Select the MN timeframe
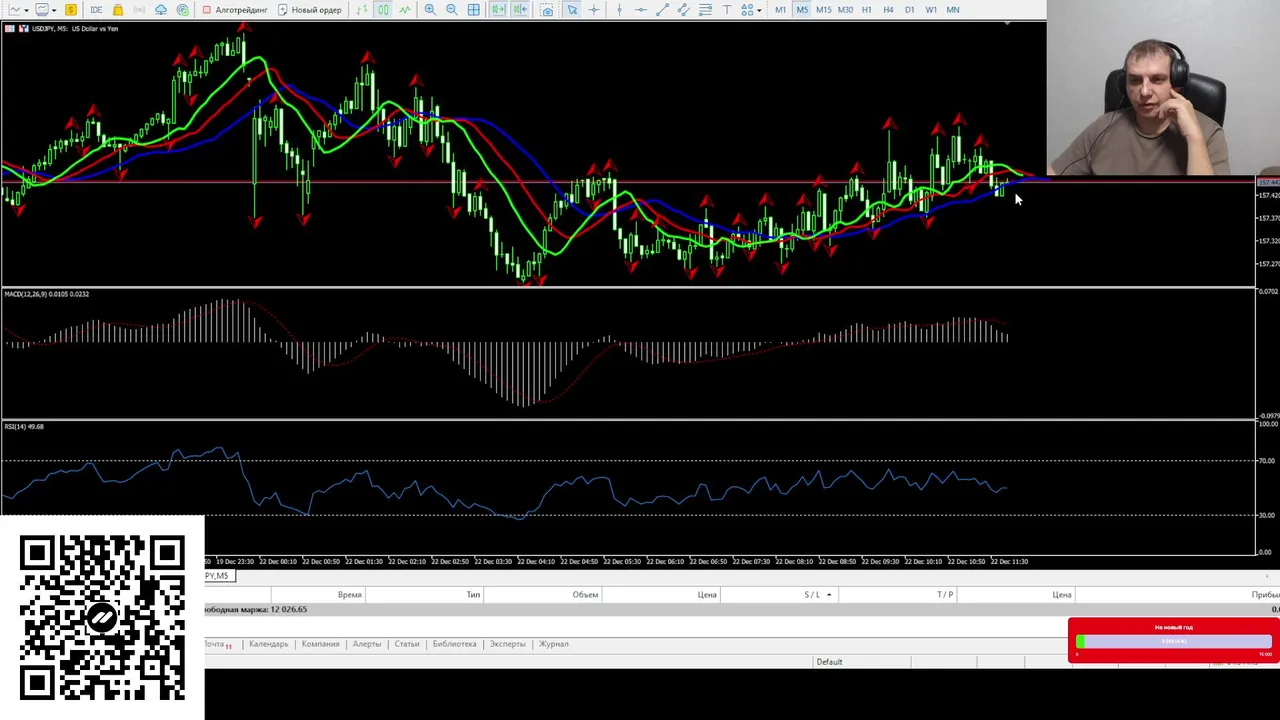Image resolution: width=1280 pixels, height=720 pixels. [x=953, y=10]
